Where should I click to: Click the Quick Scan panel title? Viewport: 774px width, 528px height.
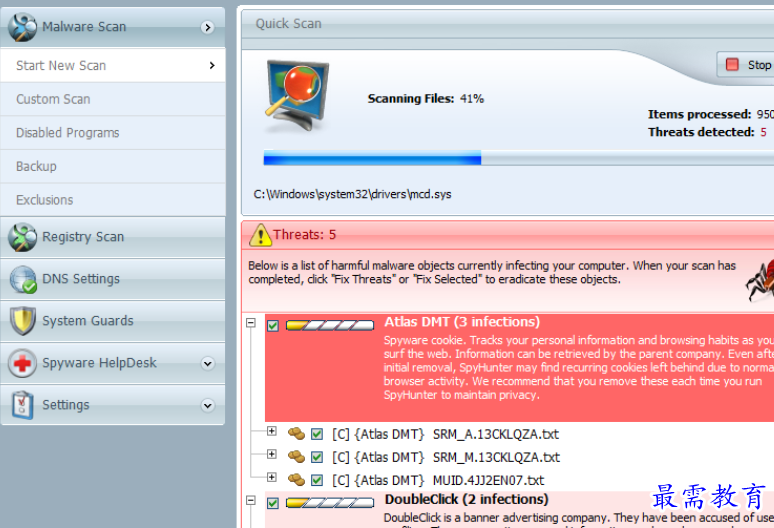[x=288, y=24]
